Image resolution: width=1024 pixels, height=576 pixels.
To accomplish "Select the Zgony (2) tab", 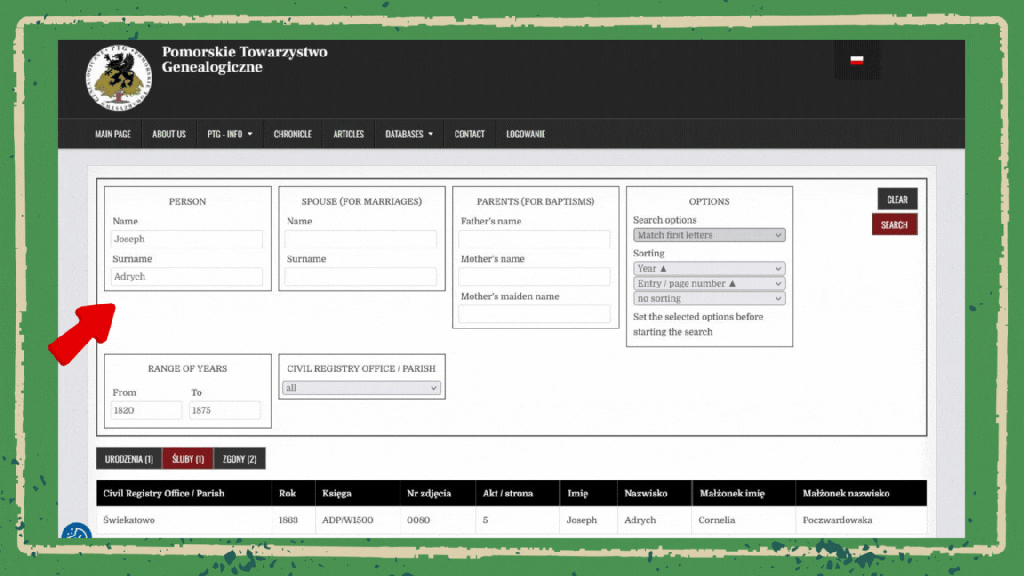I will [239, 459].
